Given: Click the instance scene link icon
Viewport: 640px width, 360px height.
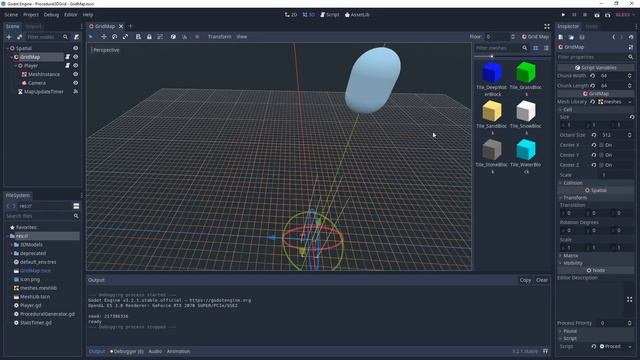Looking at the screenshot, I should (19, 37).
